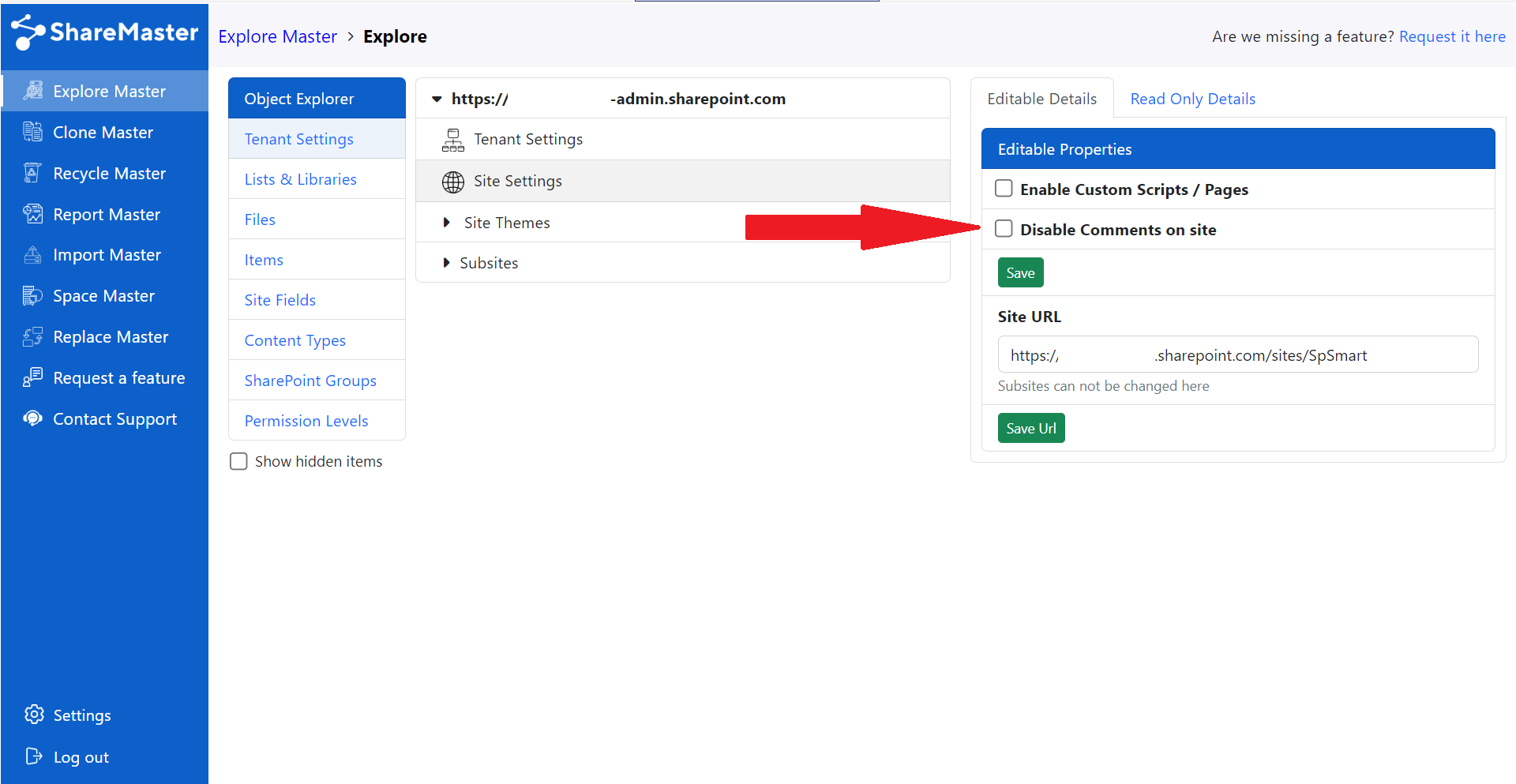Viewport: 1516px width, 784px height.
Task: Collapse the admin.sharepoint.com root node
Action: (437, 99)
